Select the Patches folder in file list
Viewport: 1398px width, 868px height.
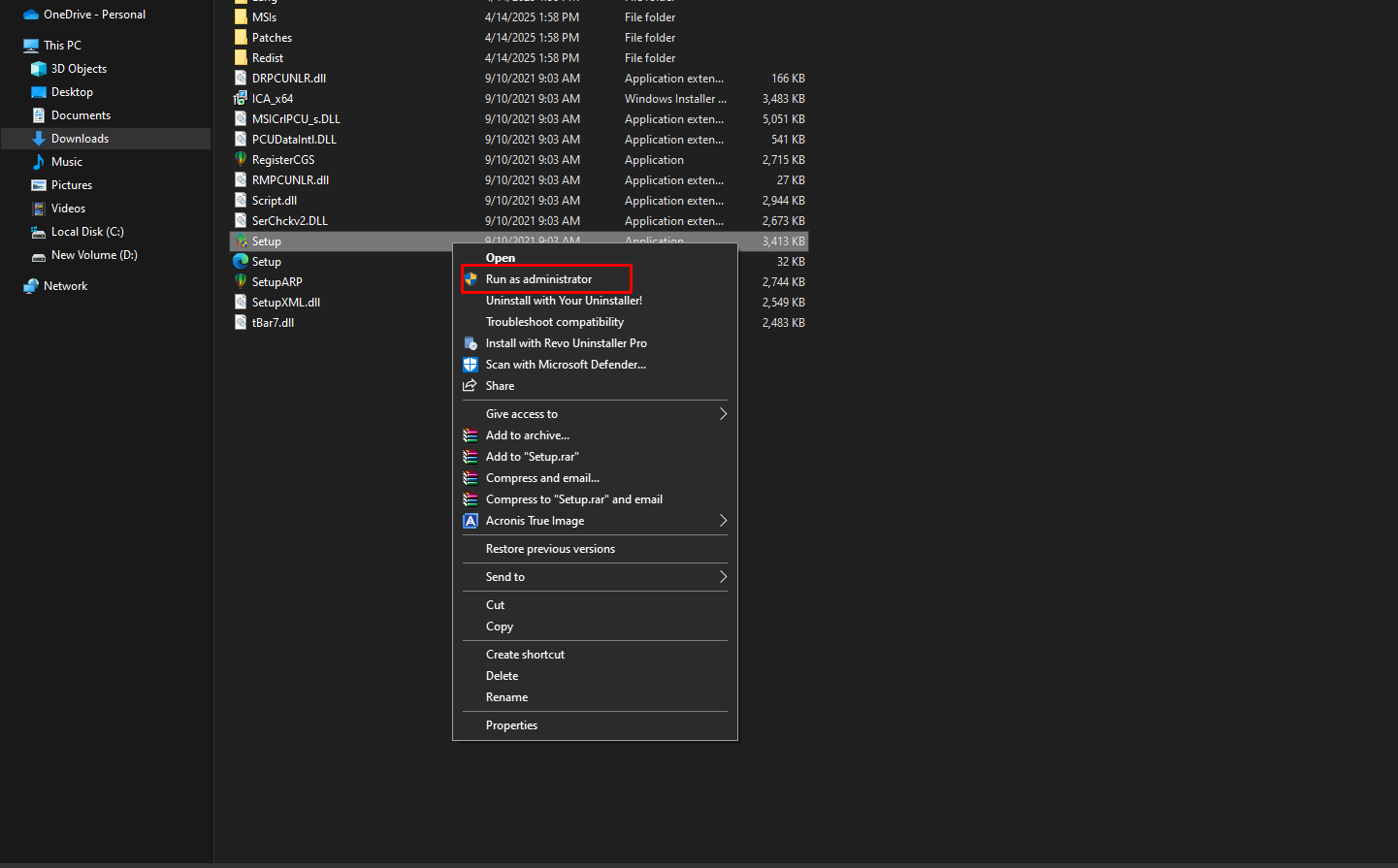272,38
